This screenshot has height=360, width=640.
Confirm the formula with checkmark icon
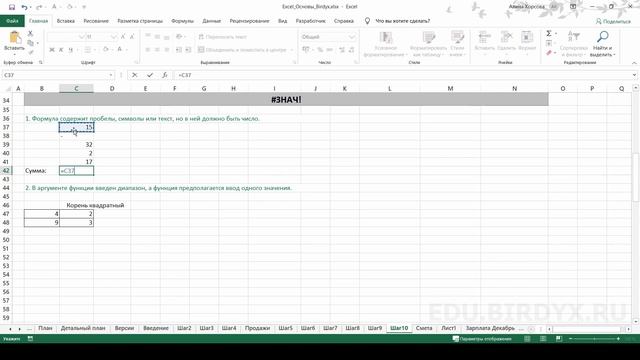tap(150, 75)
